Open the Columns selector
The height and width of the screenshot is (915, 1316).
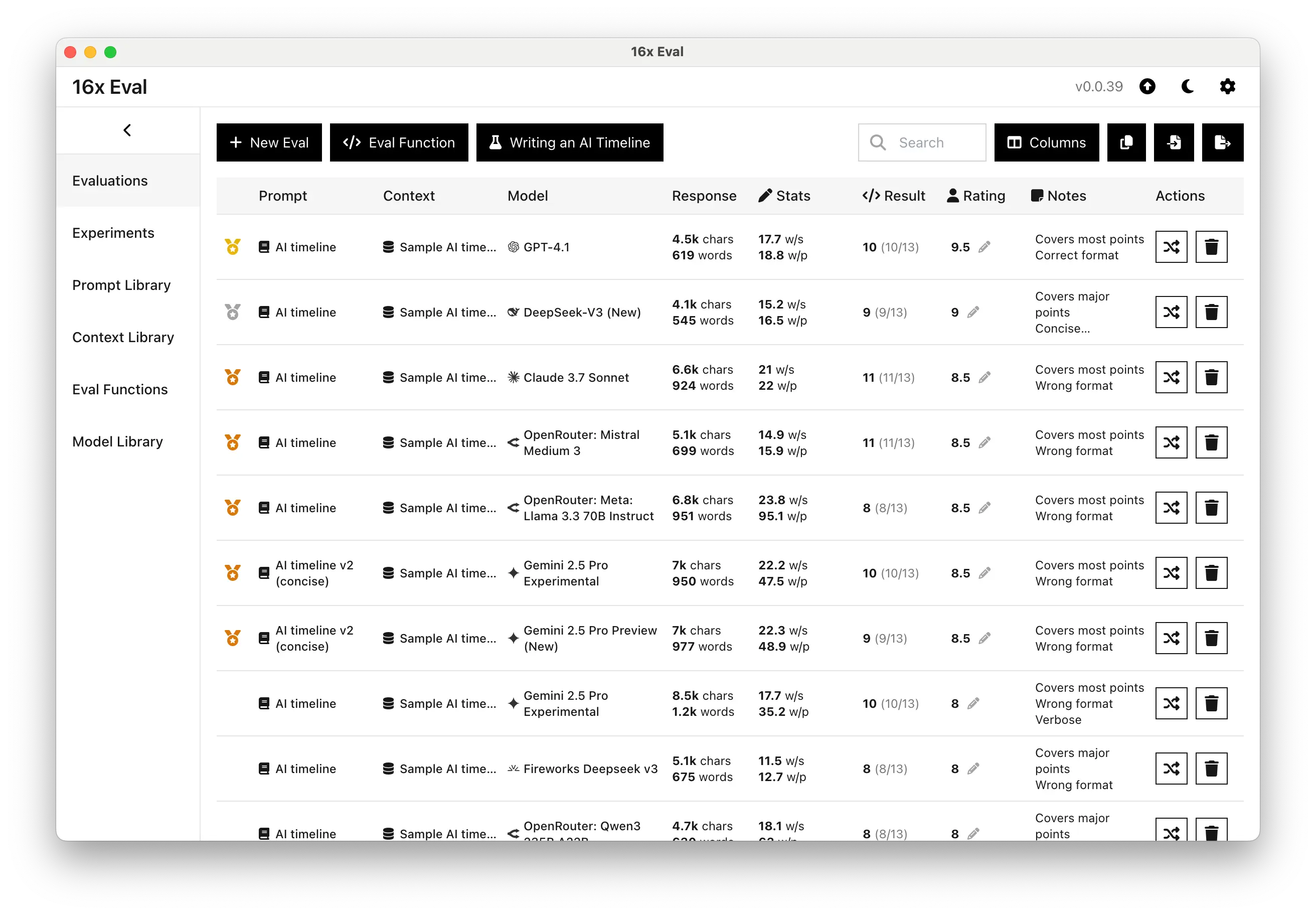click(x=1047, y=142)
